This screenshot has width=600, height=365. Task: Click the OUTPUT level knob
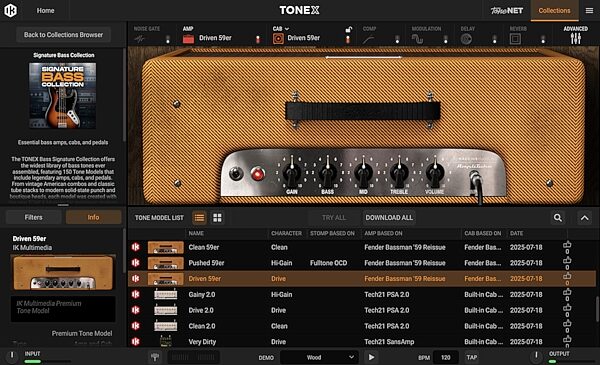point(536,356)
